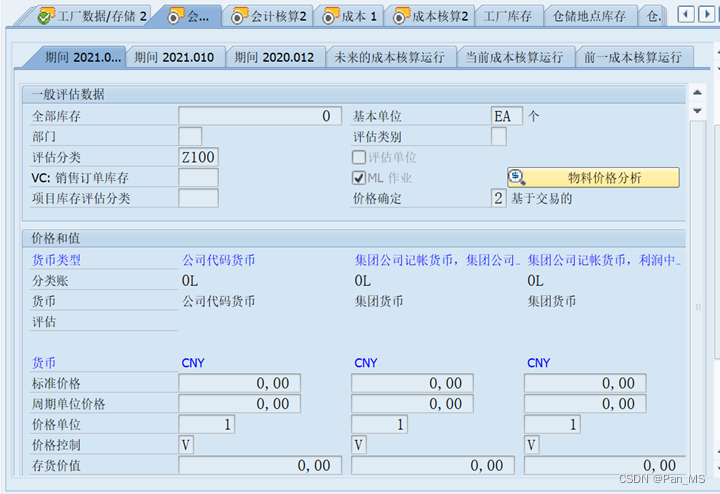
Task: Toggle the ML 作业 checkbox
Action: (359, 178)
